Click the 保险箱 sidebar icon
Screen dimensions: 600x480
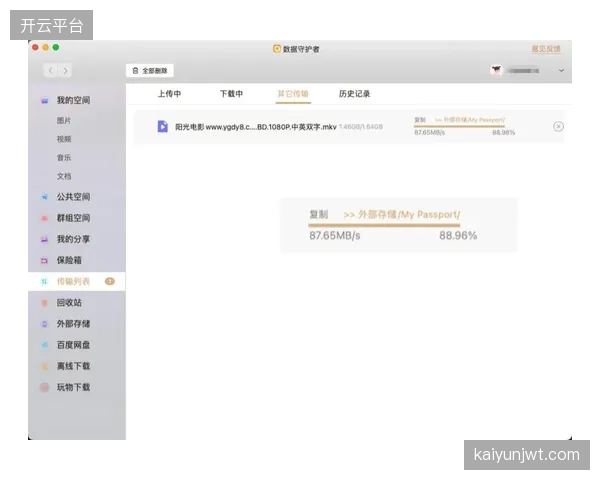(x=45, y=261)
